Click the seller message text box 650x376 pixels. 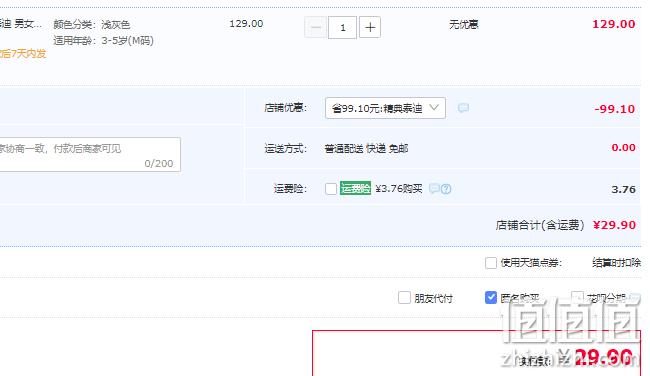pyautogui.click(x=89, y=154)
